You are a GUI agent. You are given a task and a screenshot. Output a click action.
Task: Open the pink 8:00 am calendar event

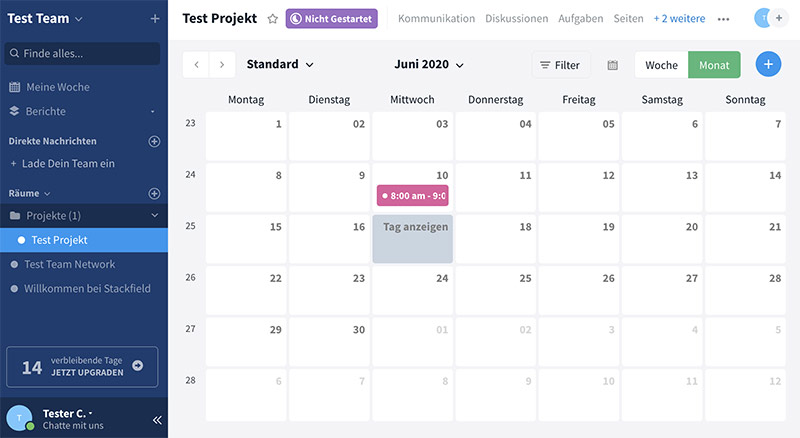(x=411, y=195)
